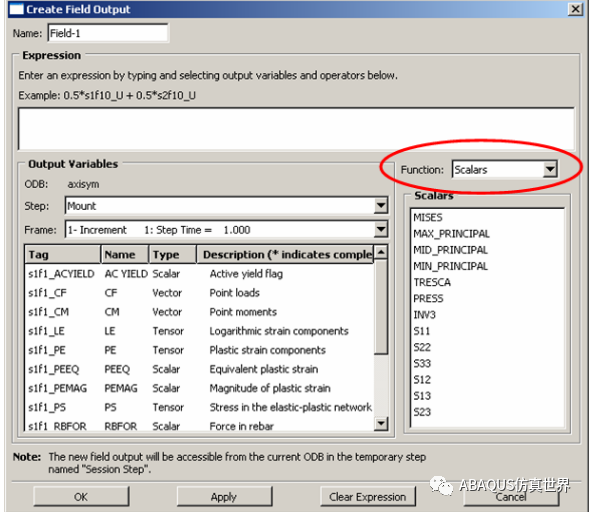Viewport: 589px width, 512px height.
Task: Sort by the Type column header
Action: click(173, 254)
